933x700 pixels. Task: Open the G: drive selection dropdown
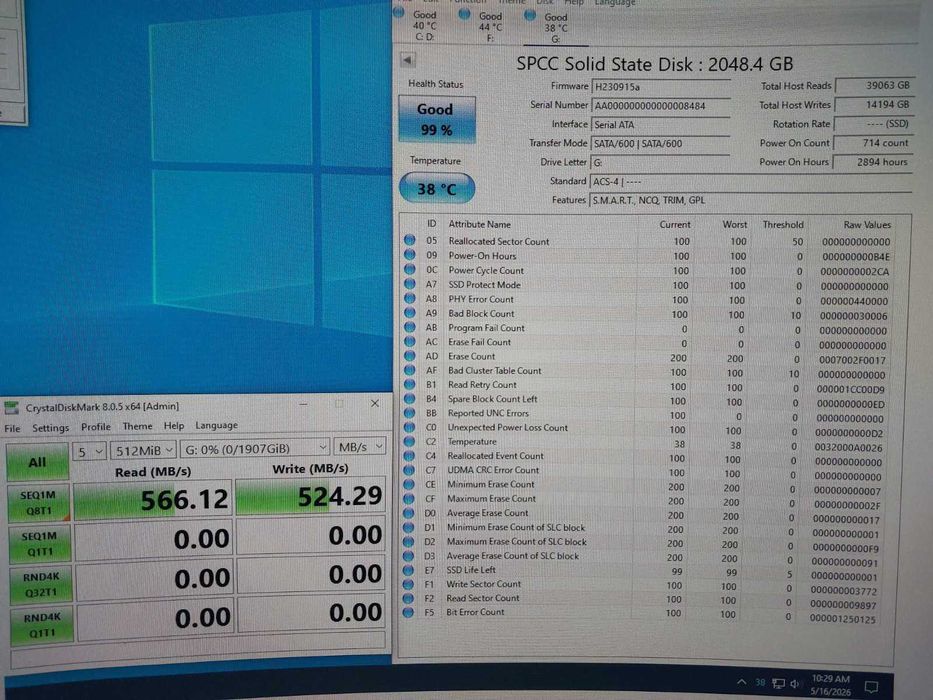pyautogui.click(x=255, y=448)
